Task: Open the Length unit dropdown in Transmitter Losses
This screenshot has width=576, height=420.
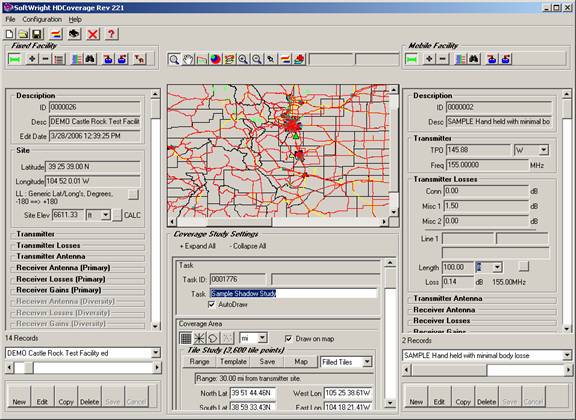Action: tap(497, 267)
